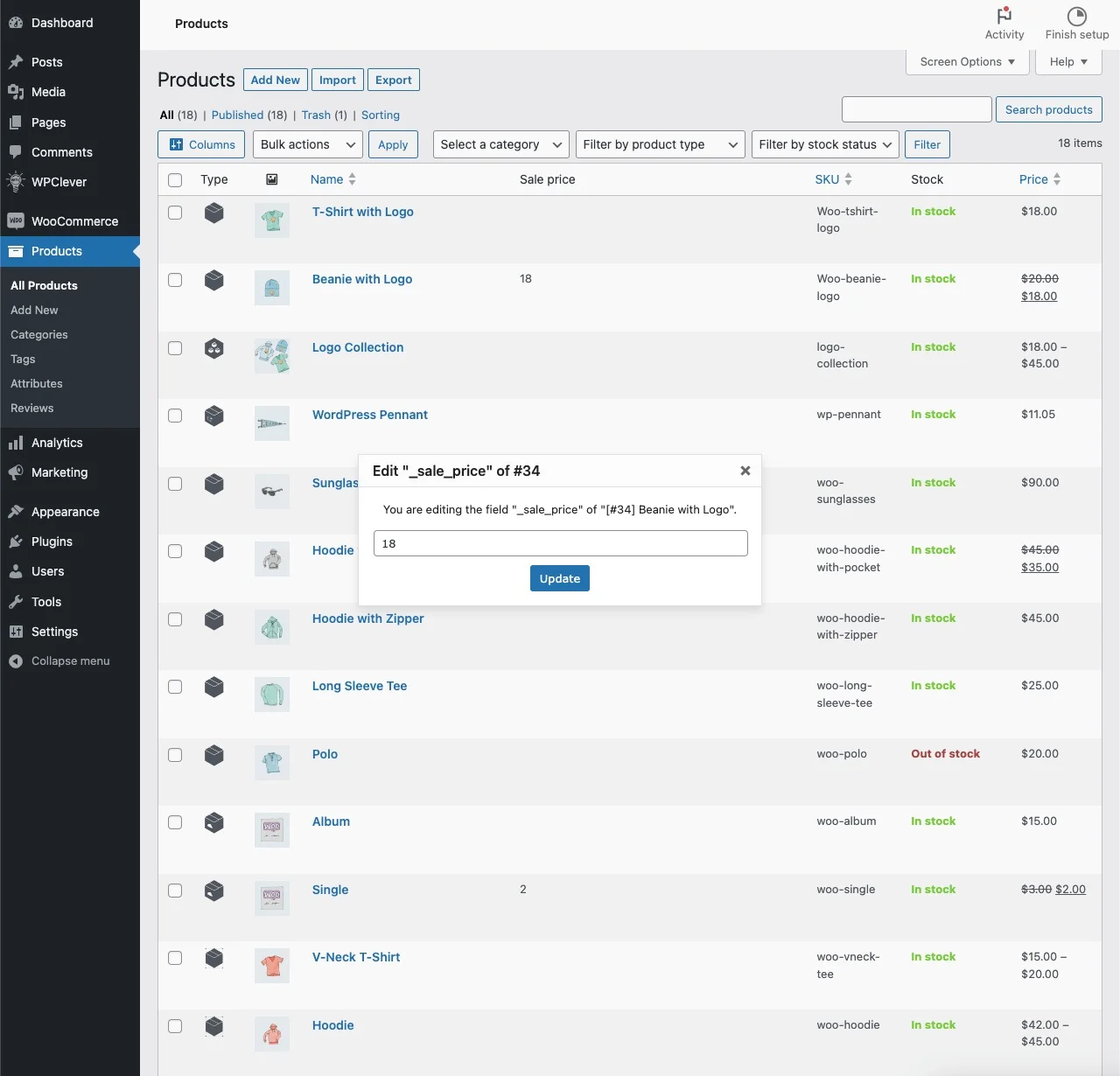Expand the Help panel
Viewport: 1120px width, 1076px height.
click(1068, 61)
